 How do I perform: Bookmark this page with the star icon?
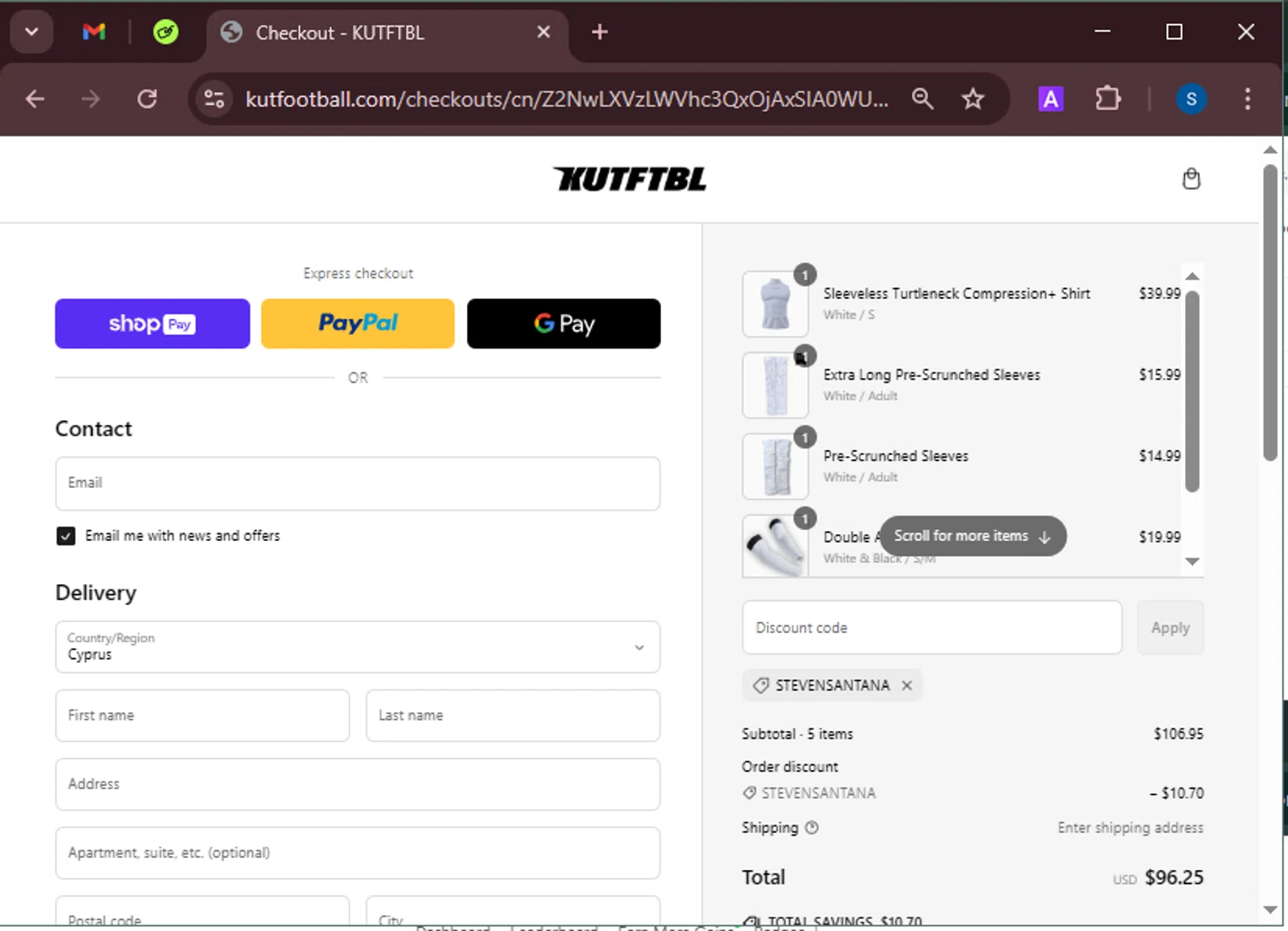click(973, 100)
